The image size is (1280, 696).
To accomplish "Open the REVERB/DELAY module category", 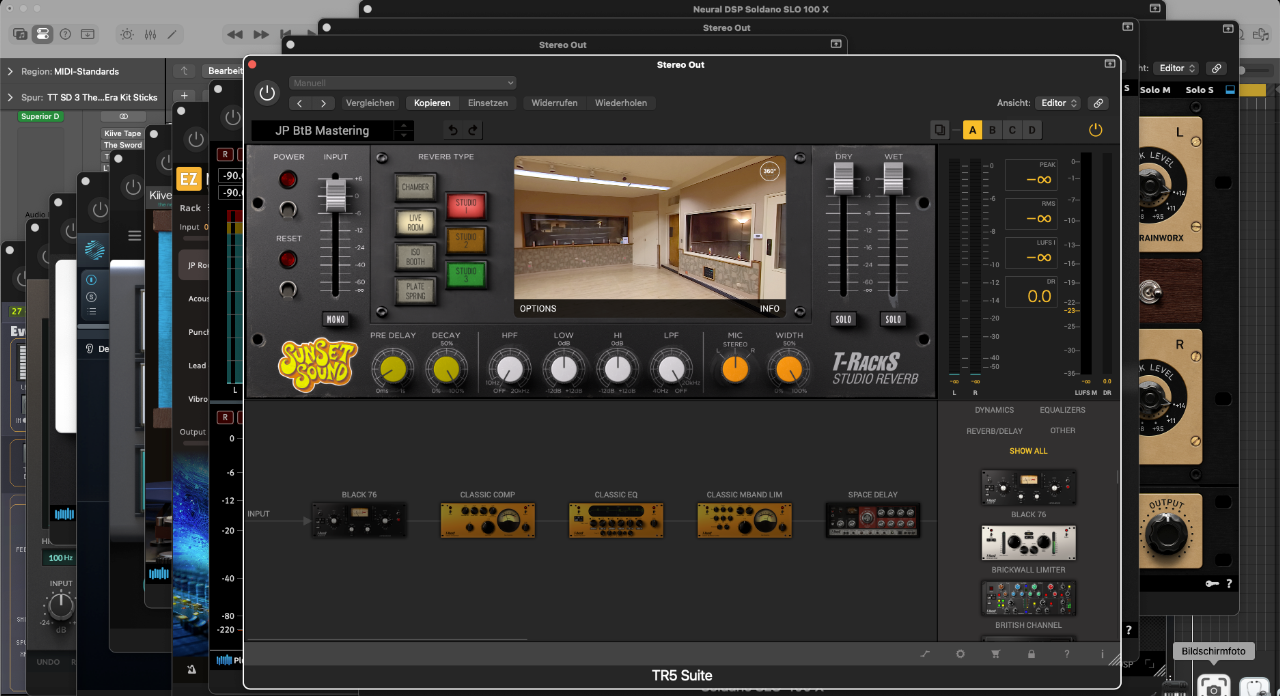I will coord(994,431).
